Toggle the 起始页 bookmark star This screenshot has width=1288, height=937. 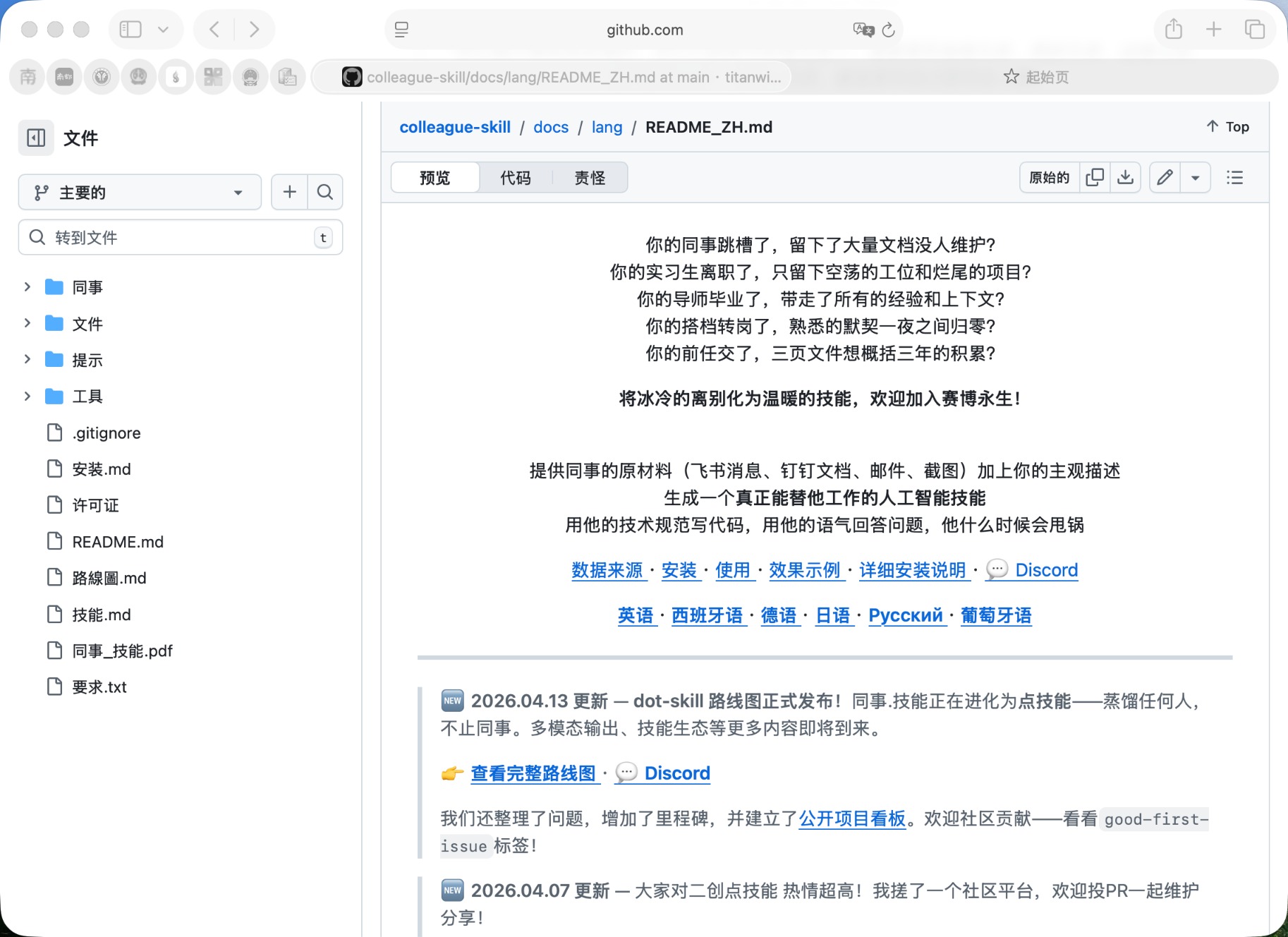pyautogui.click(x=1011, y=76)
